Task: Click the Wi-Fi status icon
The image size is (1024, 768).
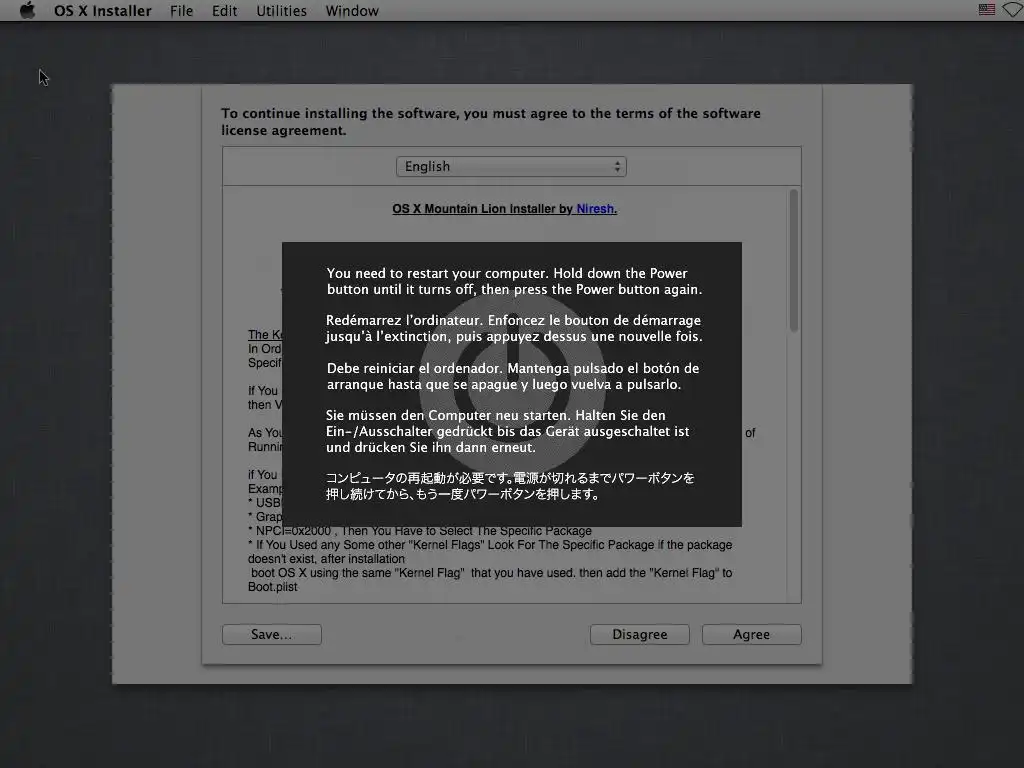Action: pos(1014,10)
